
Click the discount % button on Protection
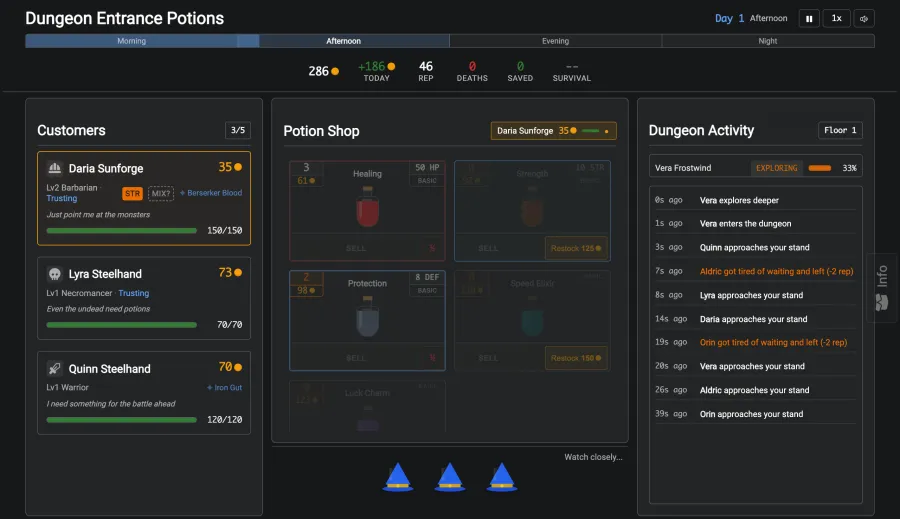coord(432,358)
